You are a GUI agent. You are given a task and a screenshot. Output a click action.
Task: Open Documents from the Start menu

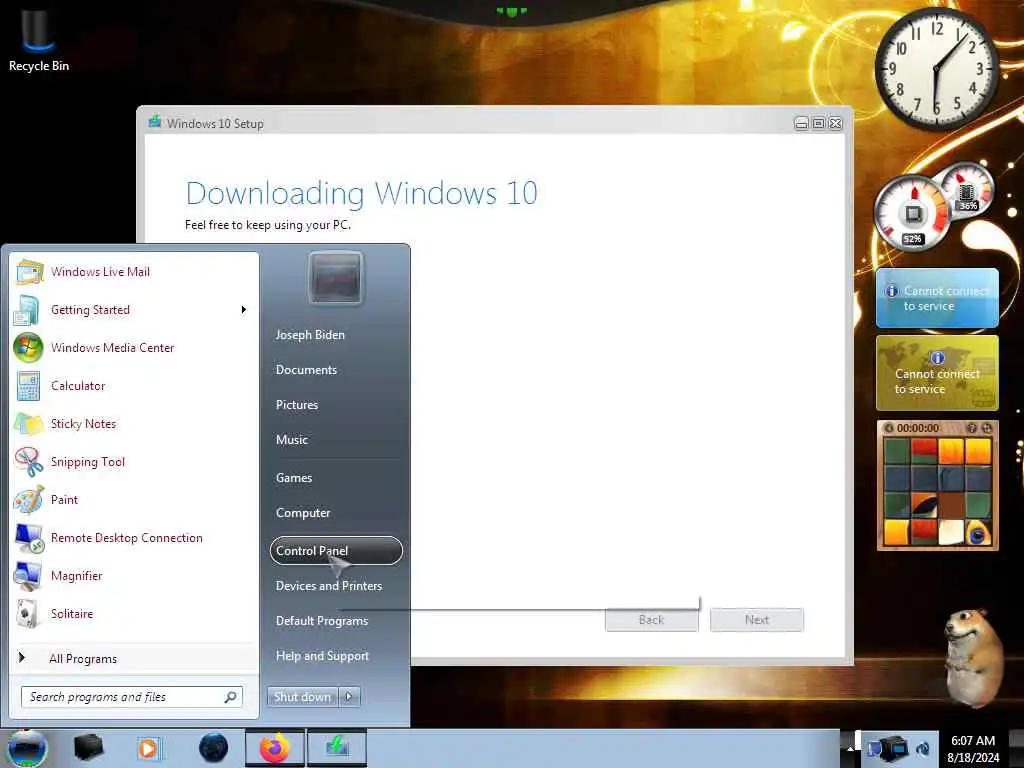tap(306, 370)
